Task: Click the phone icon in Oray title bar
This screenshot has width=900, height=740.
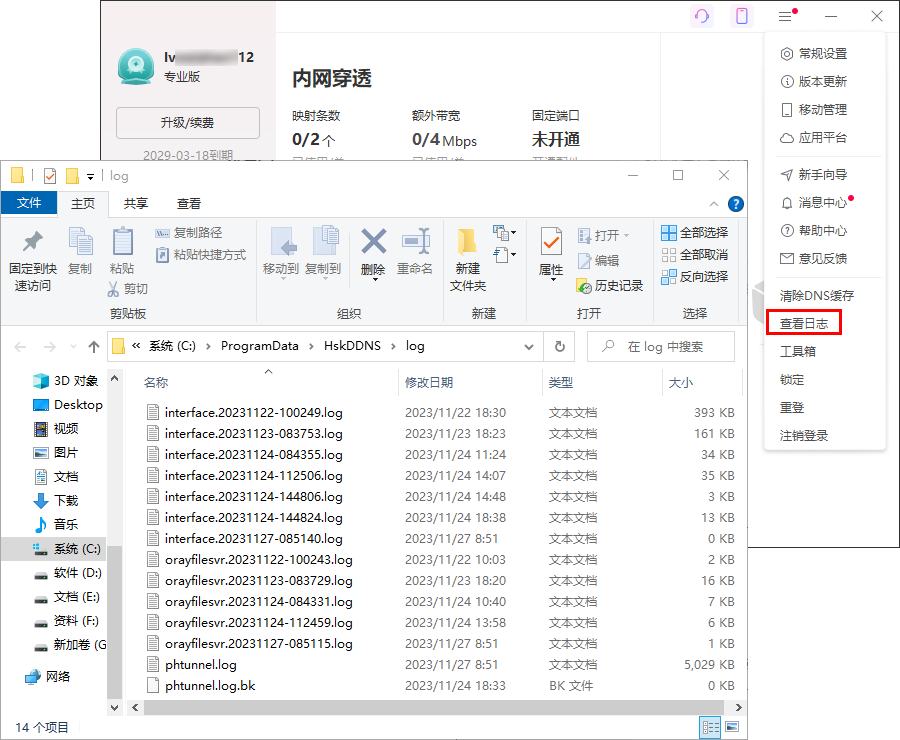Action: pyautogui.click(x=742, y=16)
